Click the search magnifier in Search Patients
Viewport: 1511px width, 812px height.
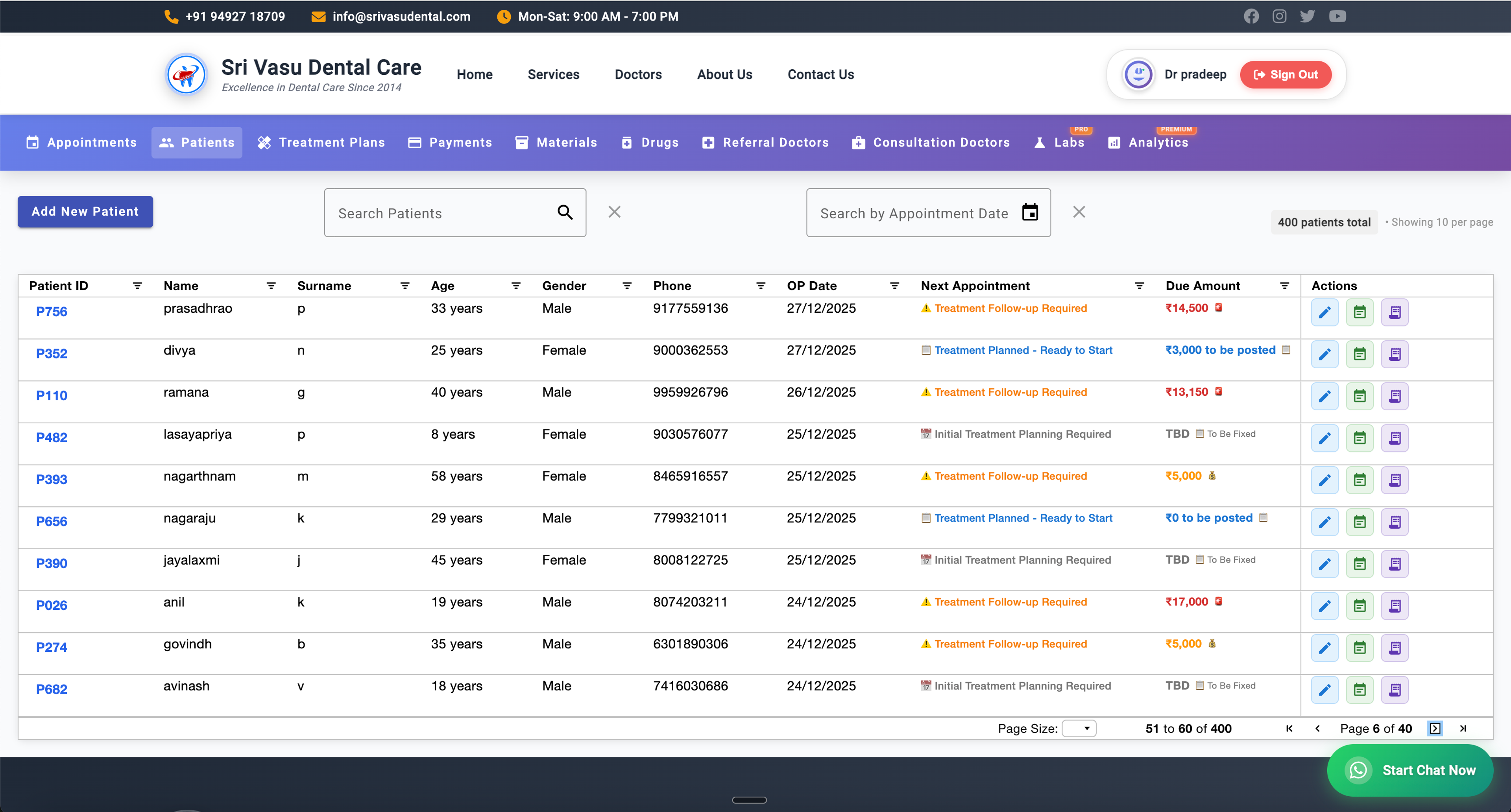[565, 212]
